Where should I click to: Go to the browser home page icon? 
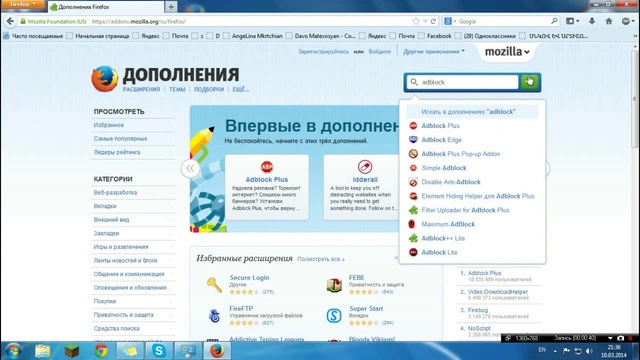(x=609, y=21)
